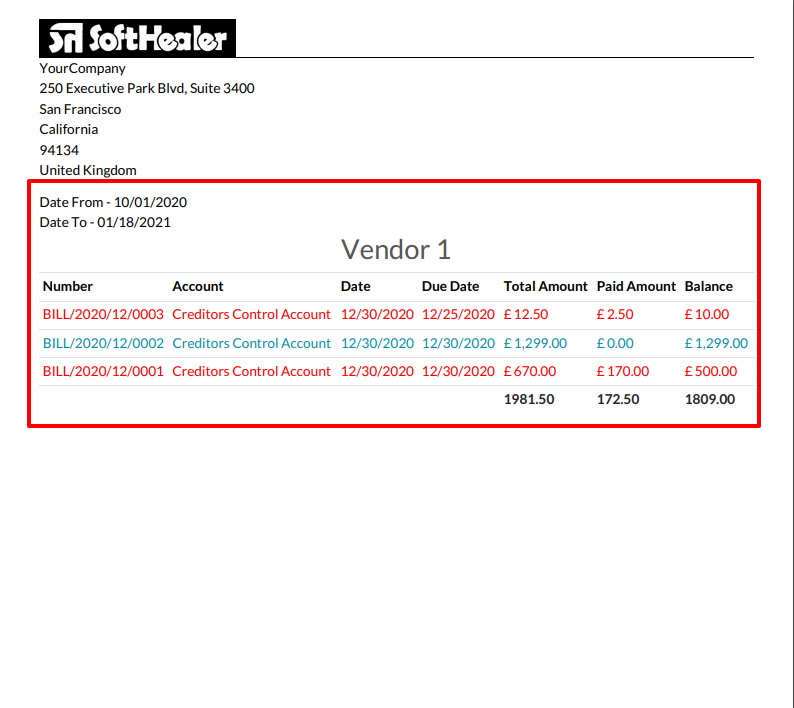This screenshot has height=708, width=794.
Task: Click bill number BILL/2020/12/0003
Action: pos(103,314)
